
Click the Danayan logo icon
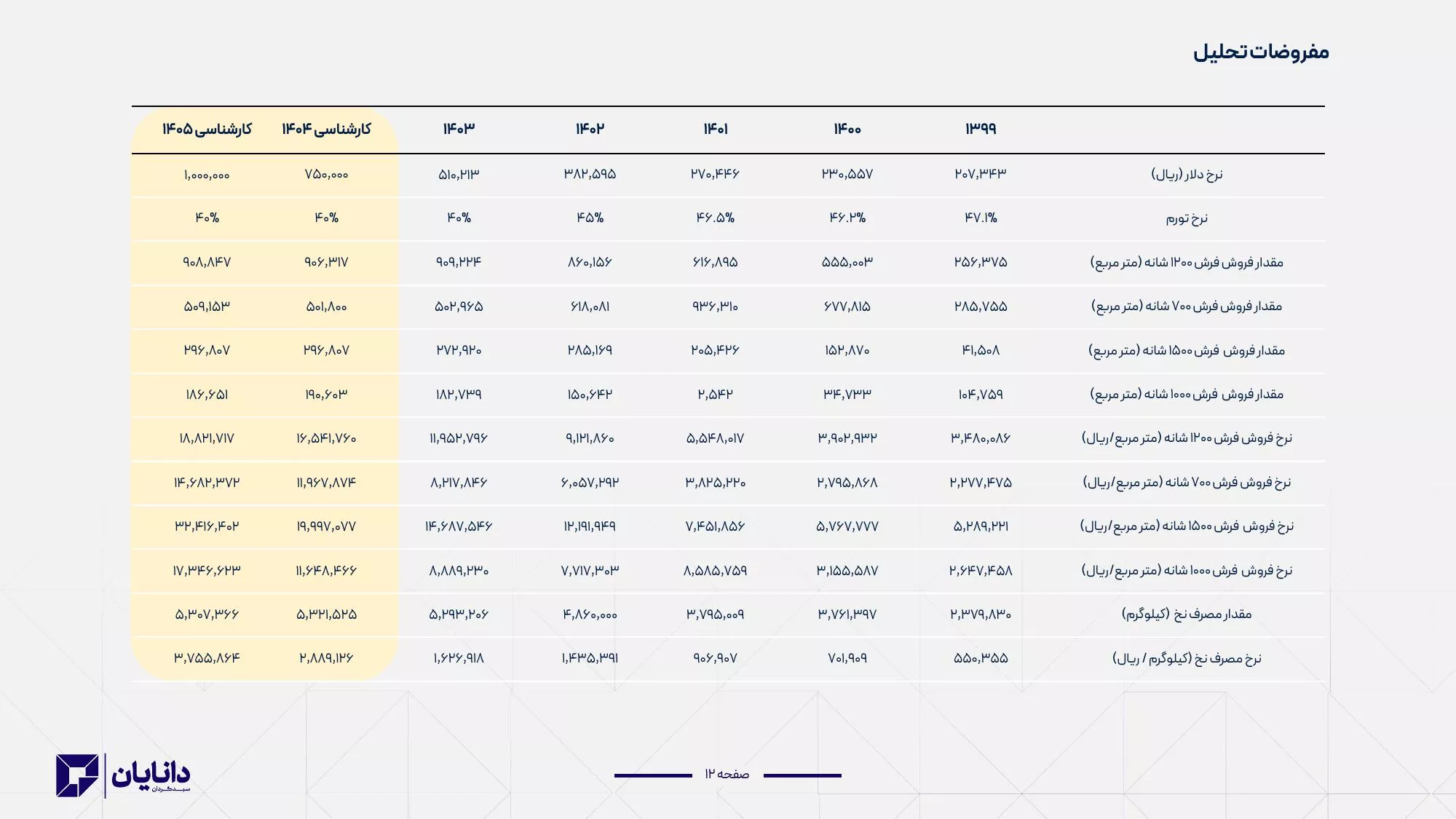(77, 775)
